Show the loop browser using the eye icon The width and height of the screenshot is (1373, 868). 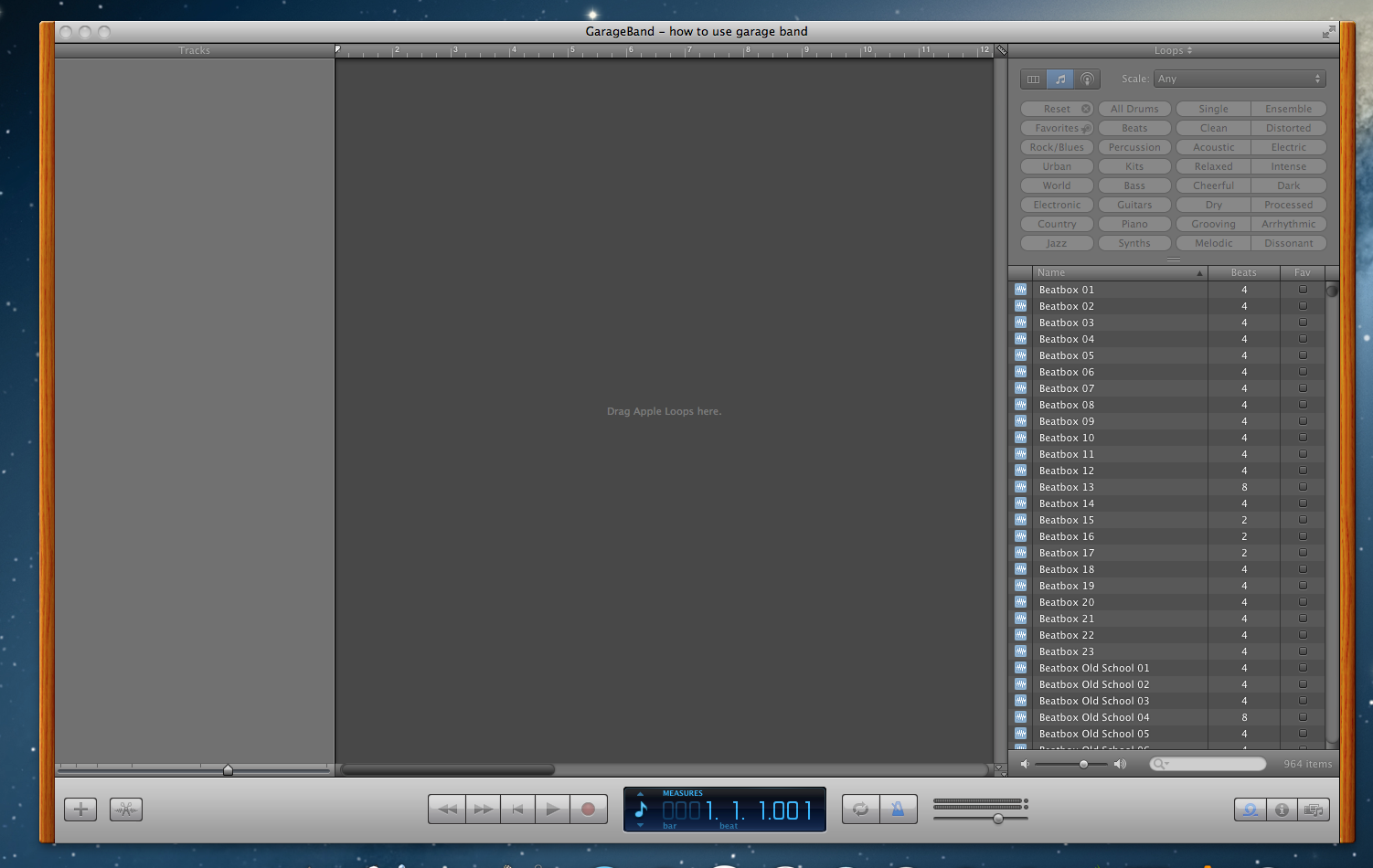pyautogui.click(x=1250, y=810)
